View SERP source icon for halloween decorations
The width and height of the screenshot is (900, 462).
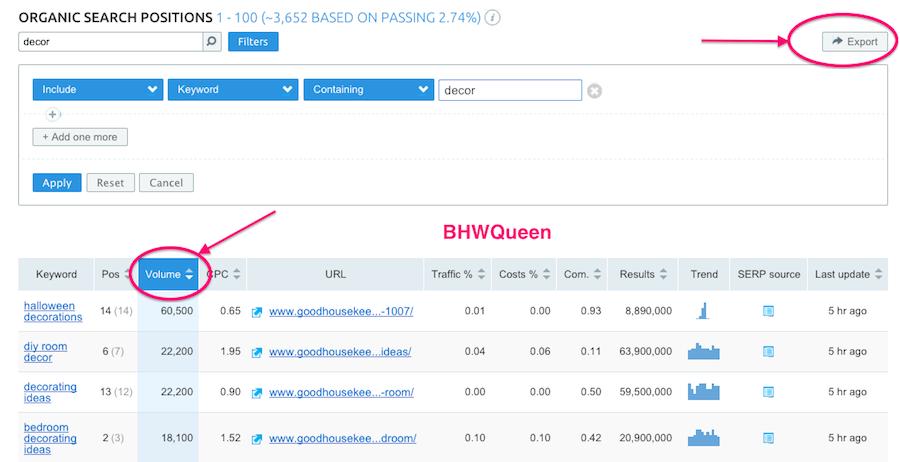coord(768,312)
